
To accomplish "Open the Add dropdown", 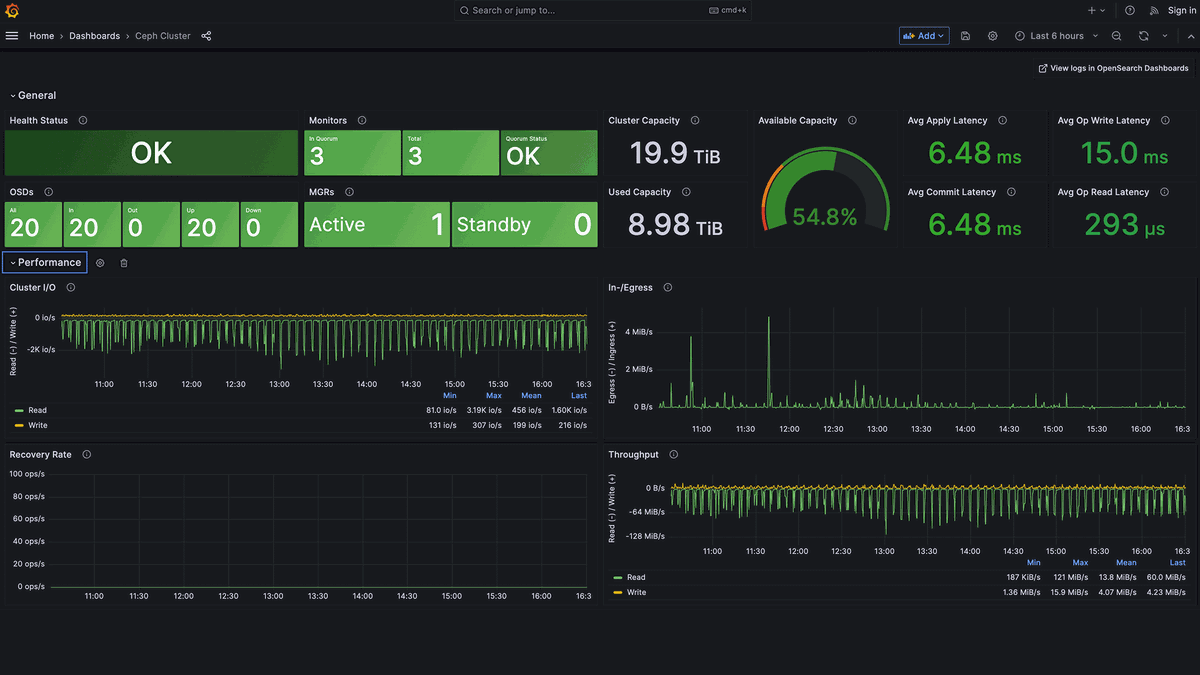I will [x=923, y=36].
